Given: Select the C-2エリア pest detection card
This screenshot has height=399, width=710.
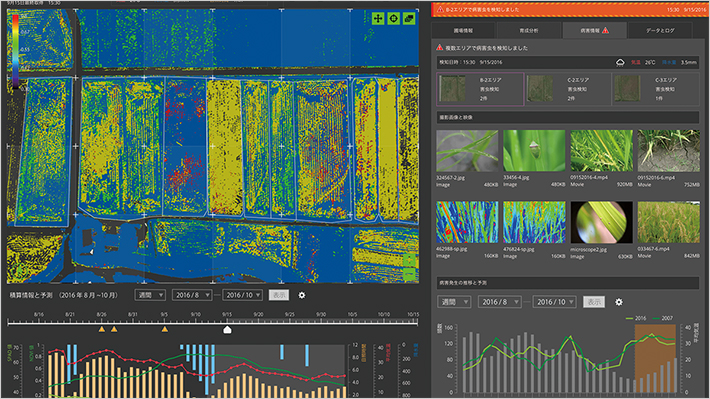Looking at the screenshot, I should pyautogui.click(x=568, y=89).
